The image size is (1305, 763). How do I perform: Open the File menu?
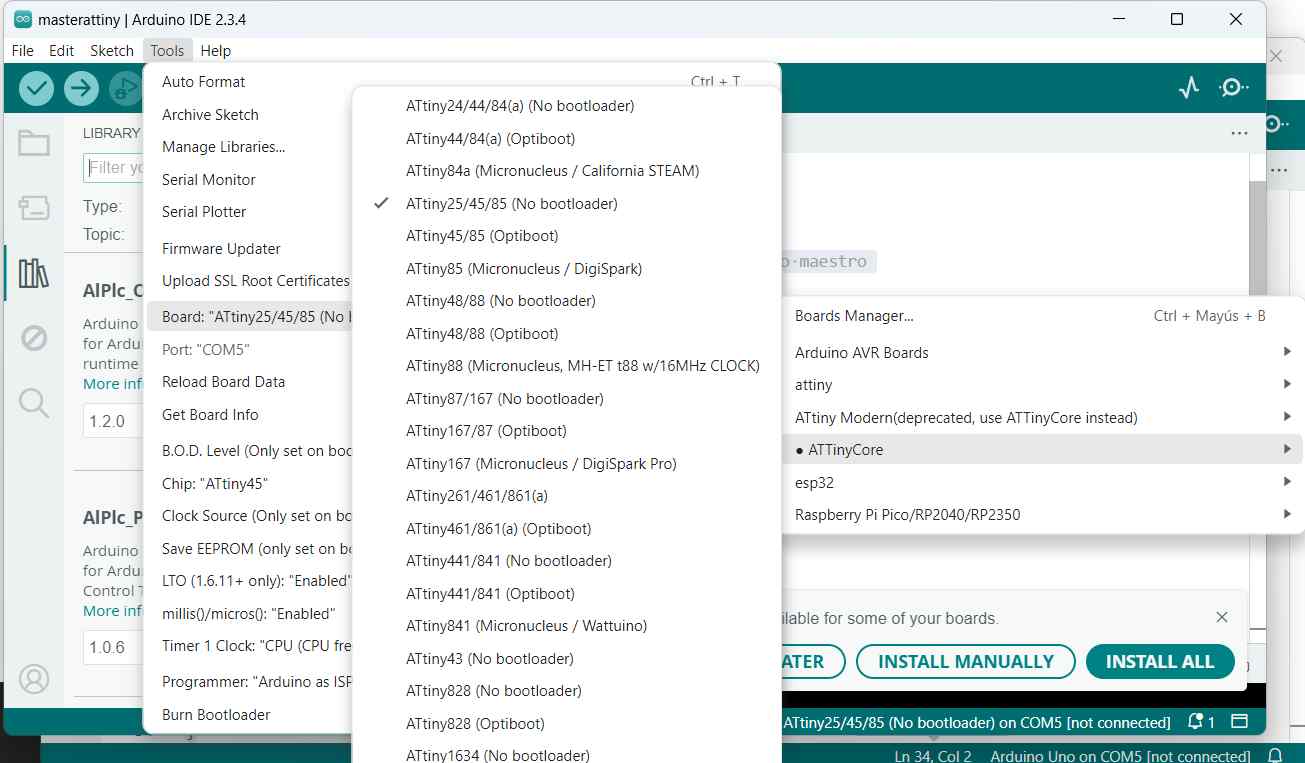pos(22,50)
